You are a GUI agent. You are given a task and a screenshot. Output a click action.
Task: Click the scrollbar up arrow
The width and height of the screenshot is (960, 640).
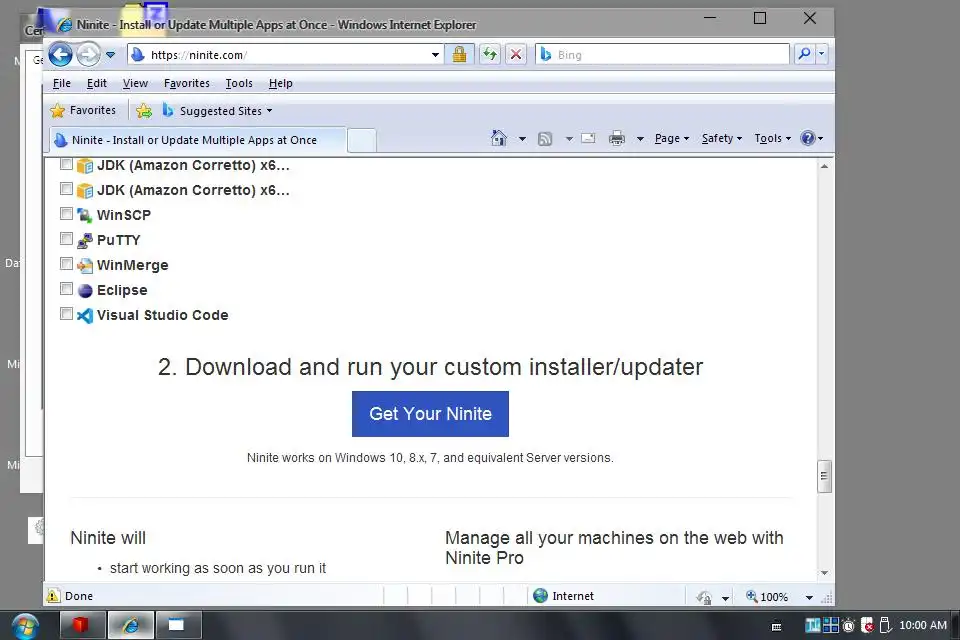824,166
